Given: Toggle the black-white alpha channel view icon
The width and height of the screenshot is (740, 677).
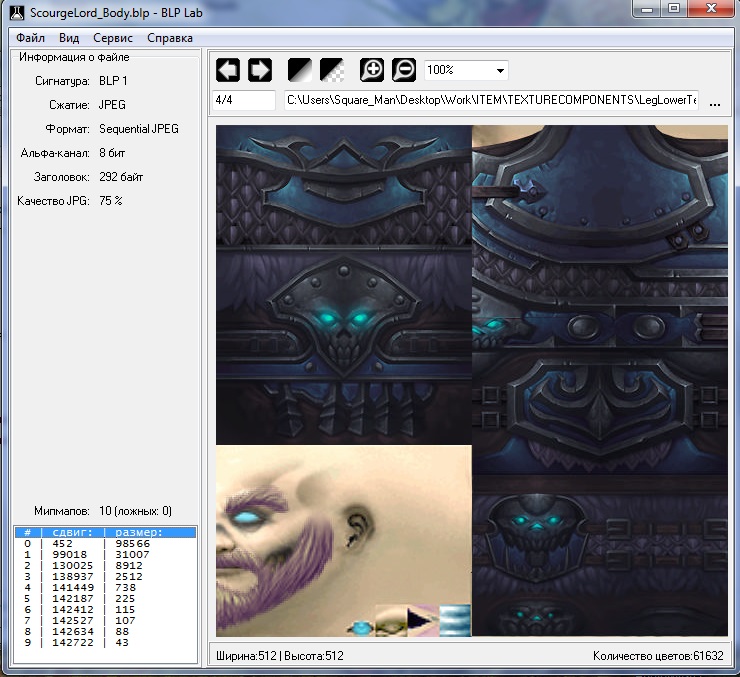Looking at the screenshot, I should 300,70.
